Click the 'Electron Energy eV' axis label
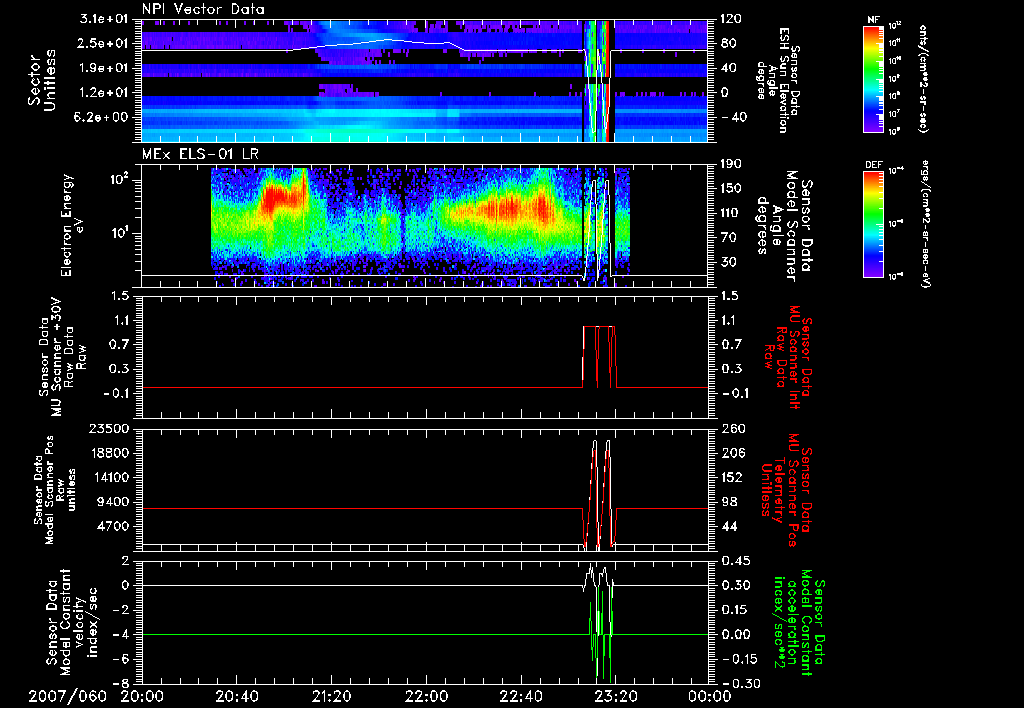The image size is (1024, 708). 72,225
